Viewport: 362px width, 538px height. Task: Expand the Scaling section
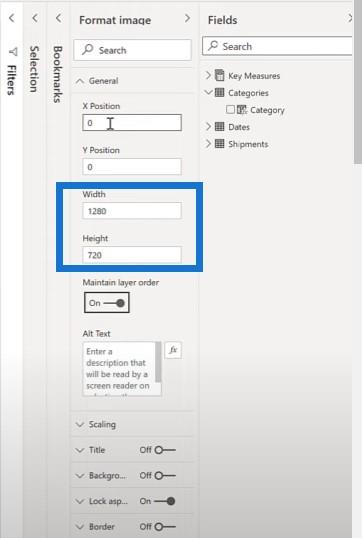click(x=80, y=424)
